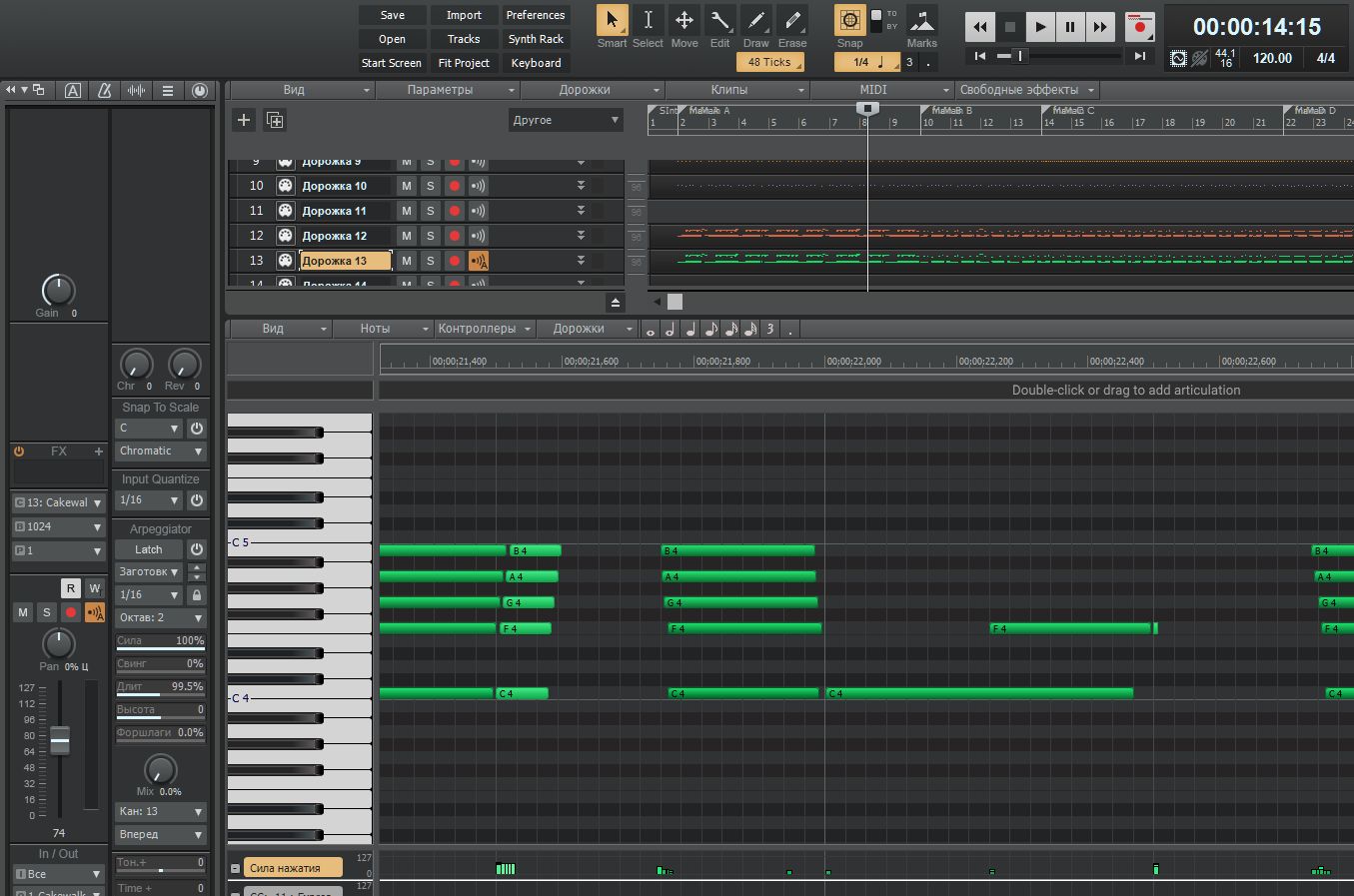Mute track Дорожка 10

pyautogui.click(x=407, y=186)
